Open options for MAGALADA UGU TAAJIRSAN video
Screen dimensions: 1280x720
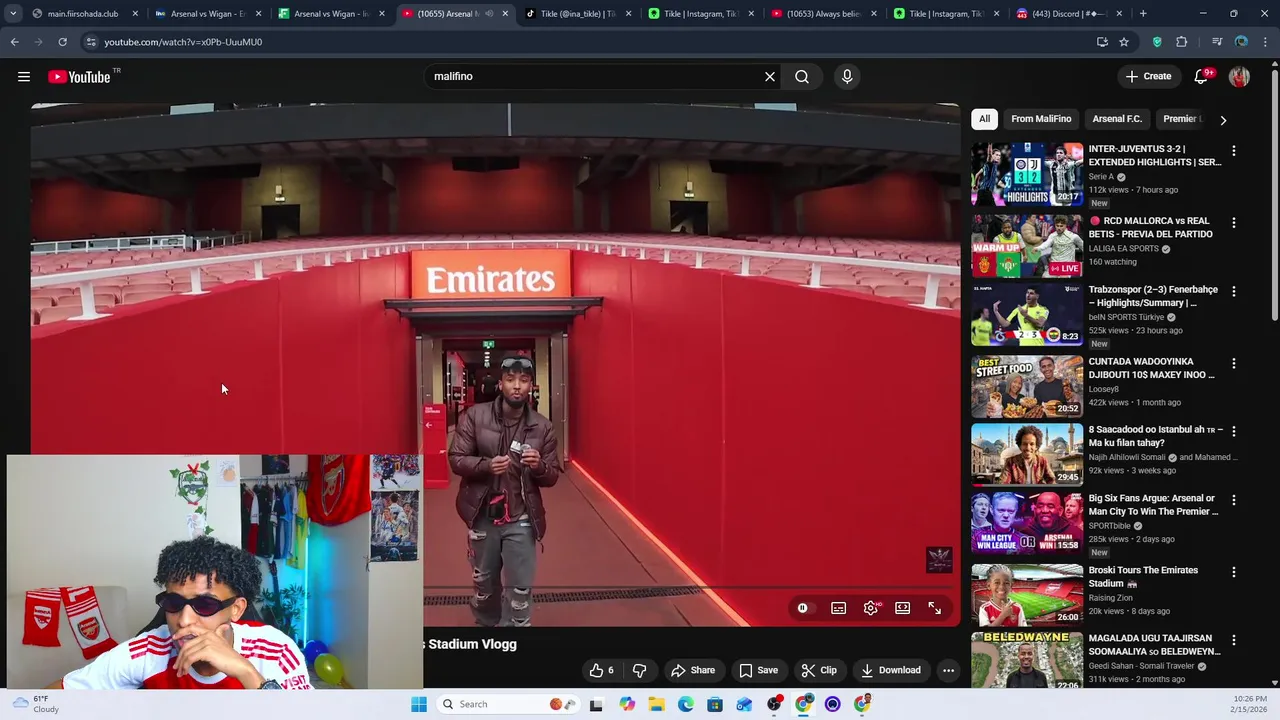coord(1233,640)
